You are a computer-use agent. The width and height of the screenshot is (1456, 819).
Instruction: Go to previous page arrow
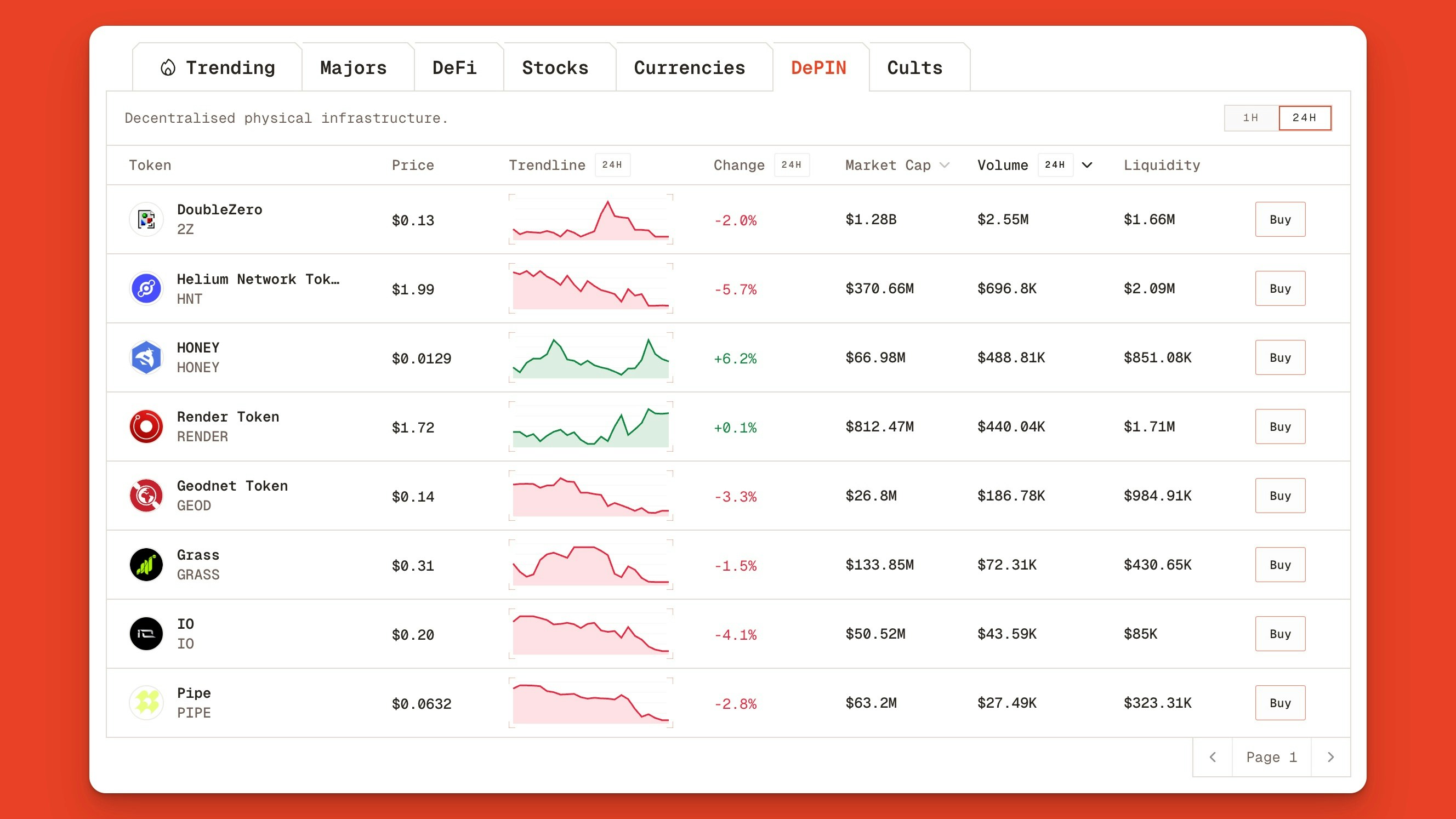1213,757
